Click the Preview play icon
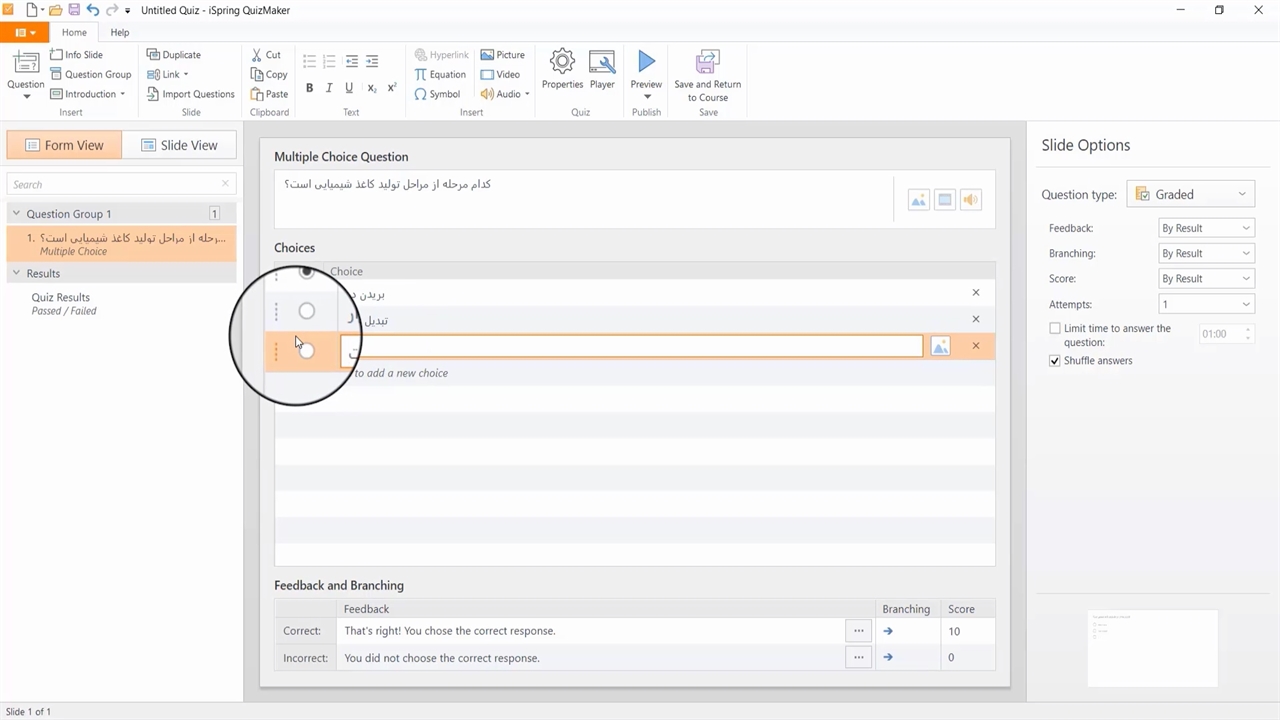Screen dimensions: 1280x720 646,64
